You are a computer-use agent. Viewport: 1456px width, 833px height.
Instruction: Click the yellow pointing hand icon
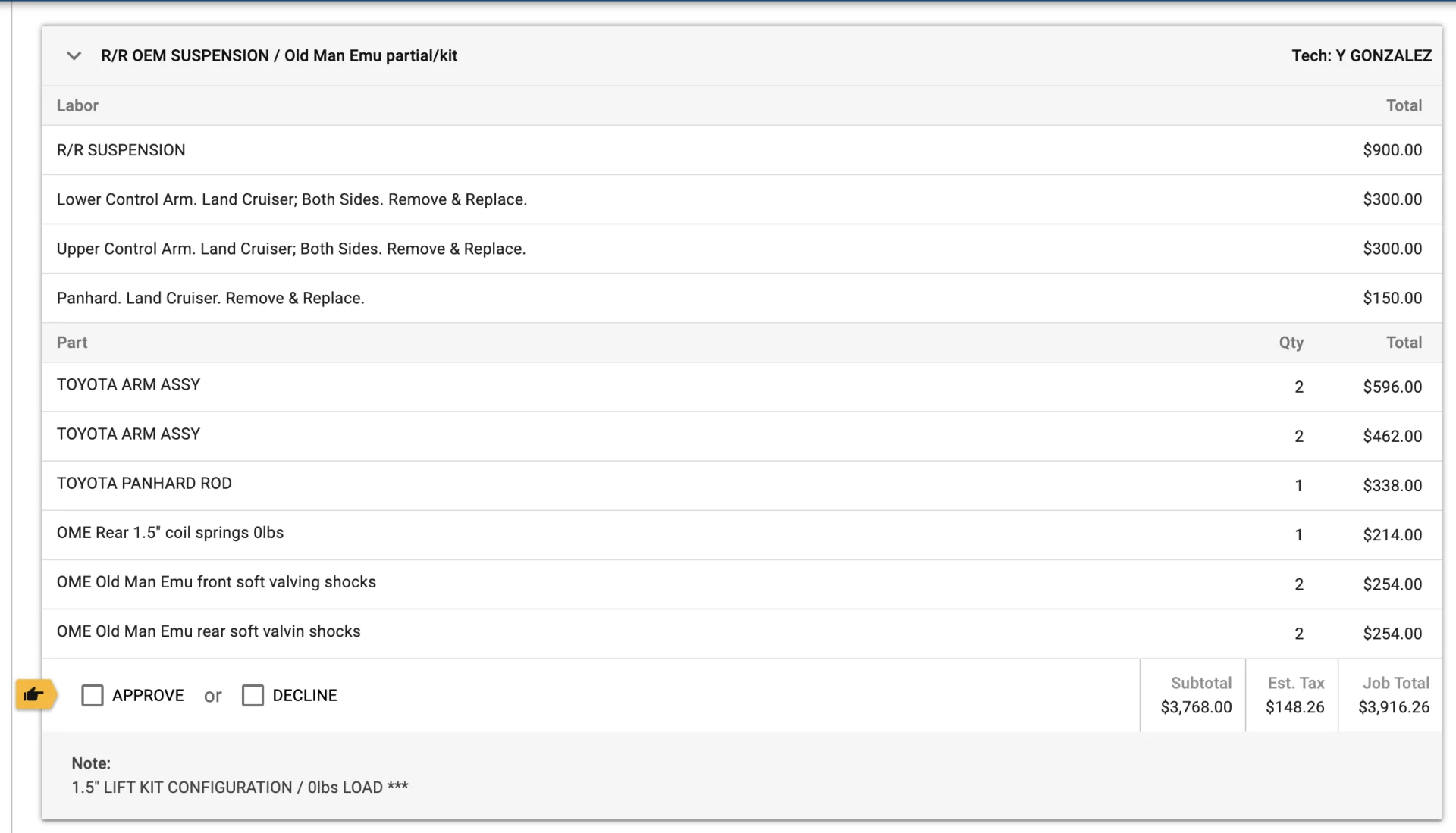34,694
